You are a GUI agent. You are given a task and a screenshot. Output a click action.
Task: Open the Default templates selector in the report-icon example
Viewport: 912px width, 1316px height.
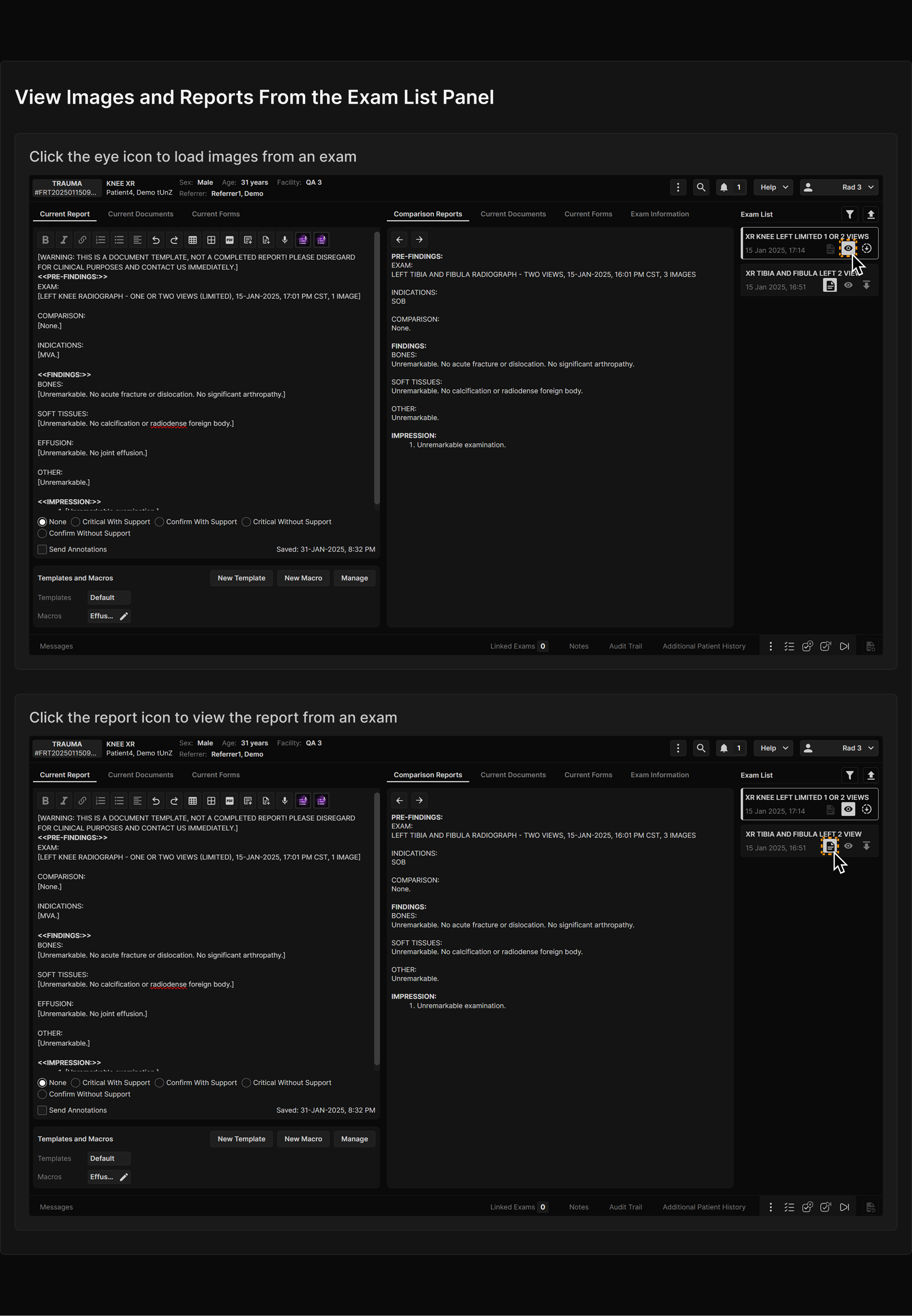[x=109, y=1158]
